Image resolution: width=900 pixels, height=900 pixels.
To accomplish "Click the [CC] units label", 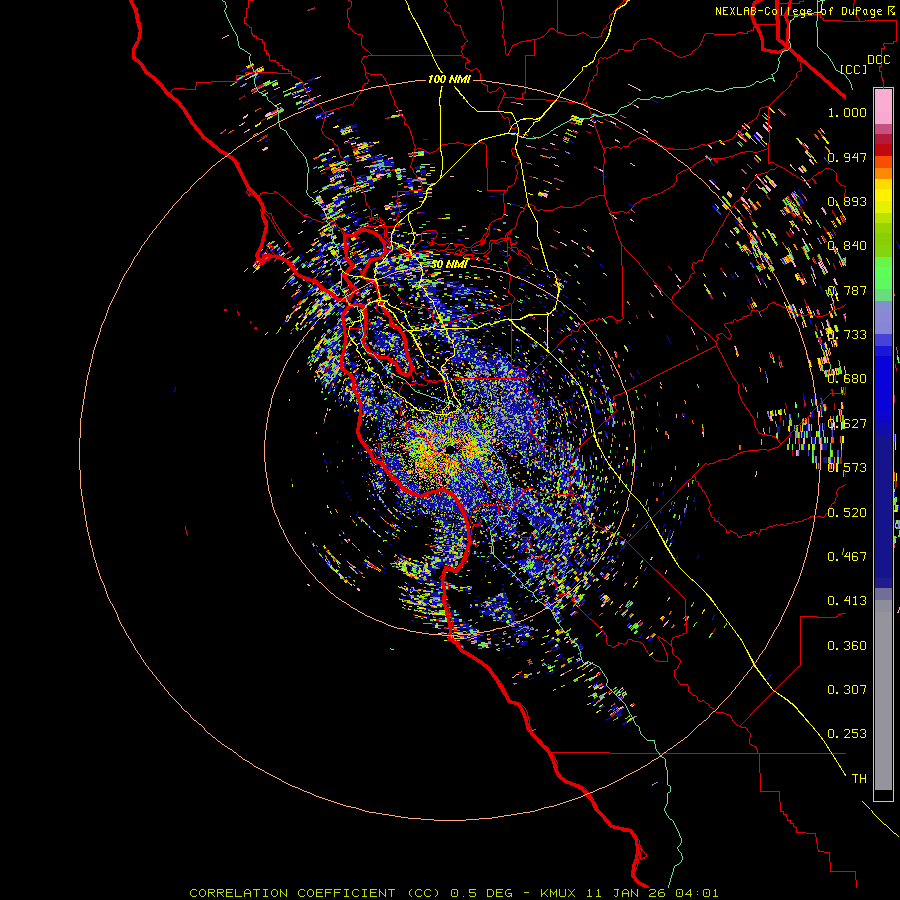I will click(854, 69).
